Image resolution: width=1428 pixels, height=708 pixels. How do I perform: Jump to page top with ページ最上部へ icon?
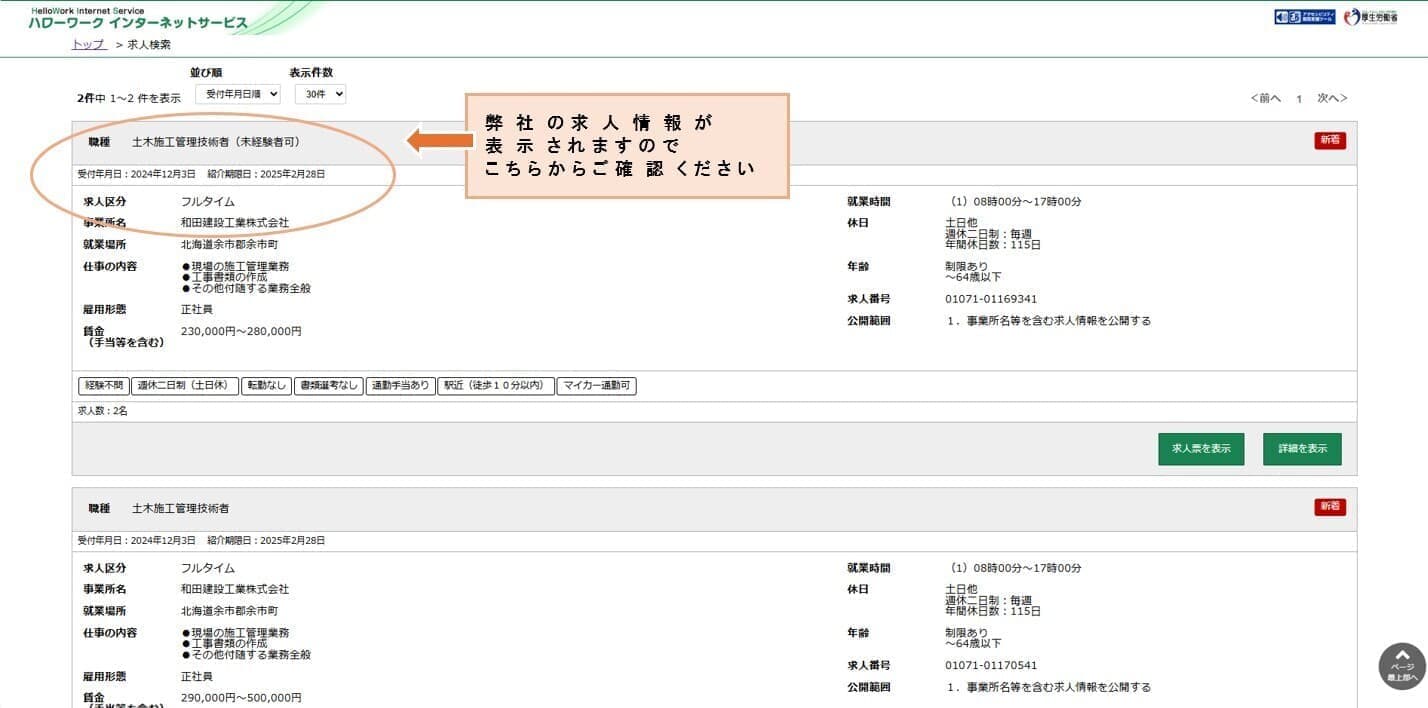(1401, 665)
